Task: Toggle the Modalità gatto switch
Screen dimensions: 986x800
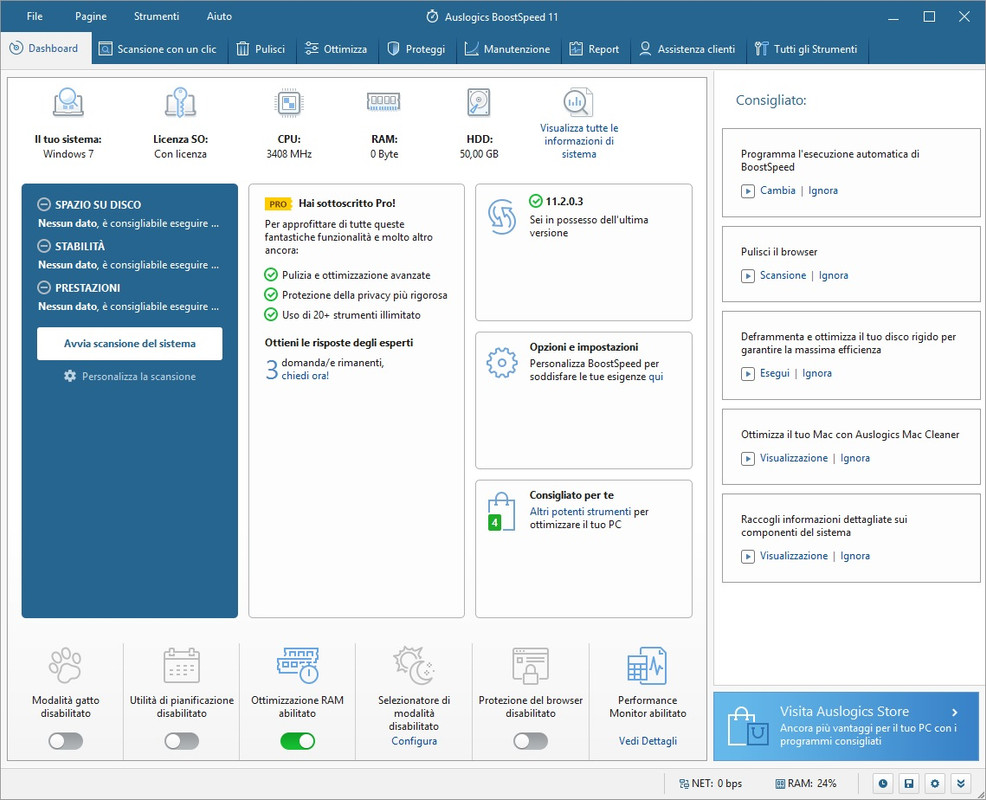Action: coord(65,742)
